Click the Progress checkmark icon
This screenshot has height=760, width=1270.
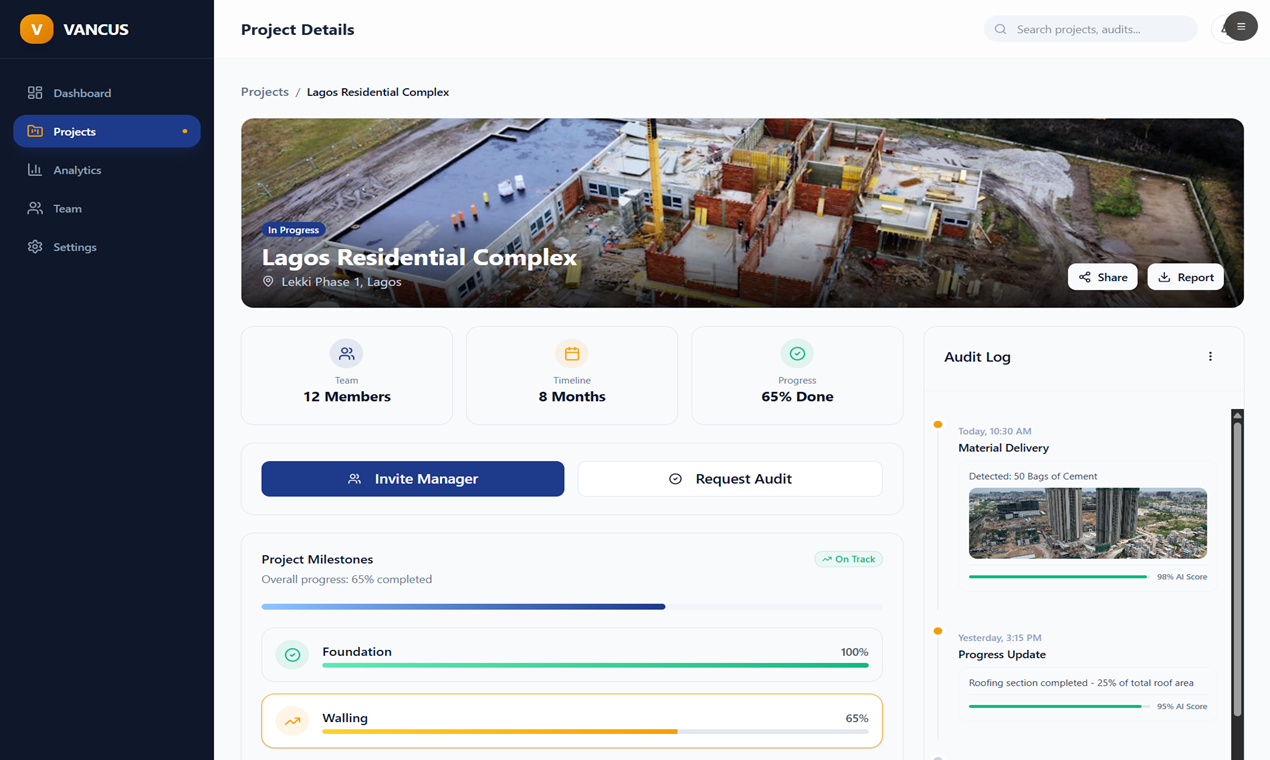(x=797, y=353)
